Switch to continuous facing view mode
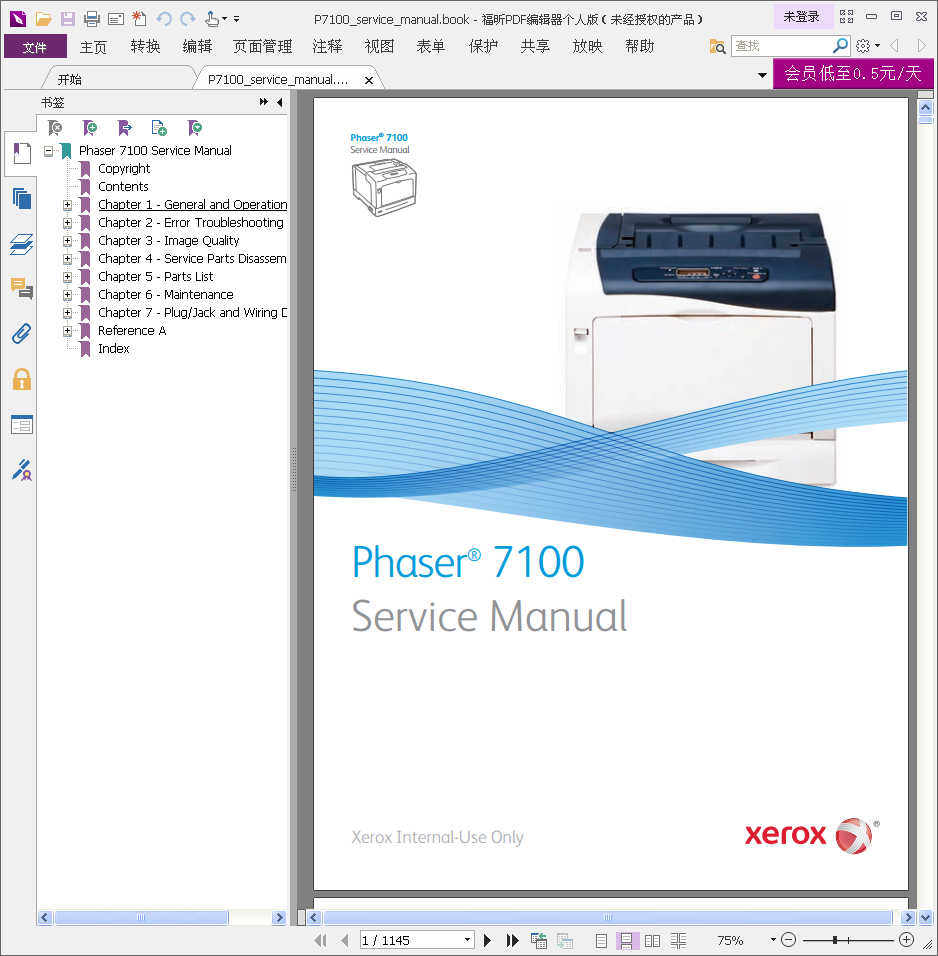Viewport: 938px width, 956px height. point(678,941)
